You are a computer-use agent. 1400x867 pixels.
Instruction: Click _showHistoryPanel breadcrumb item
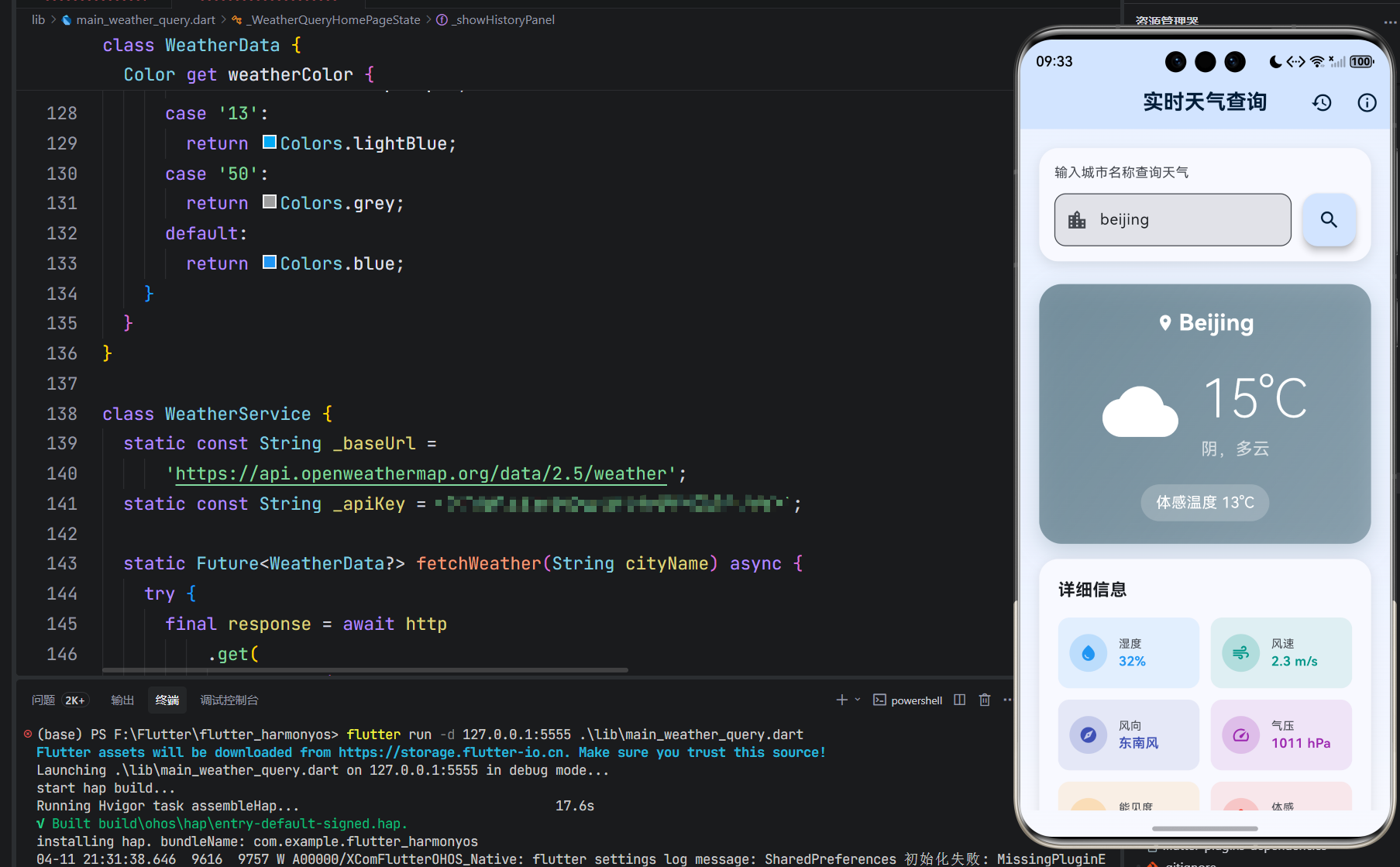pyautogui.click(x=503, y=19)
